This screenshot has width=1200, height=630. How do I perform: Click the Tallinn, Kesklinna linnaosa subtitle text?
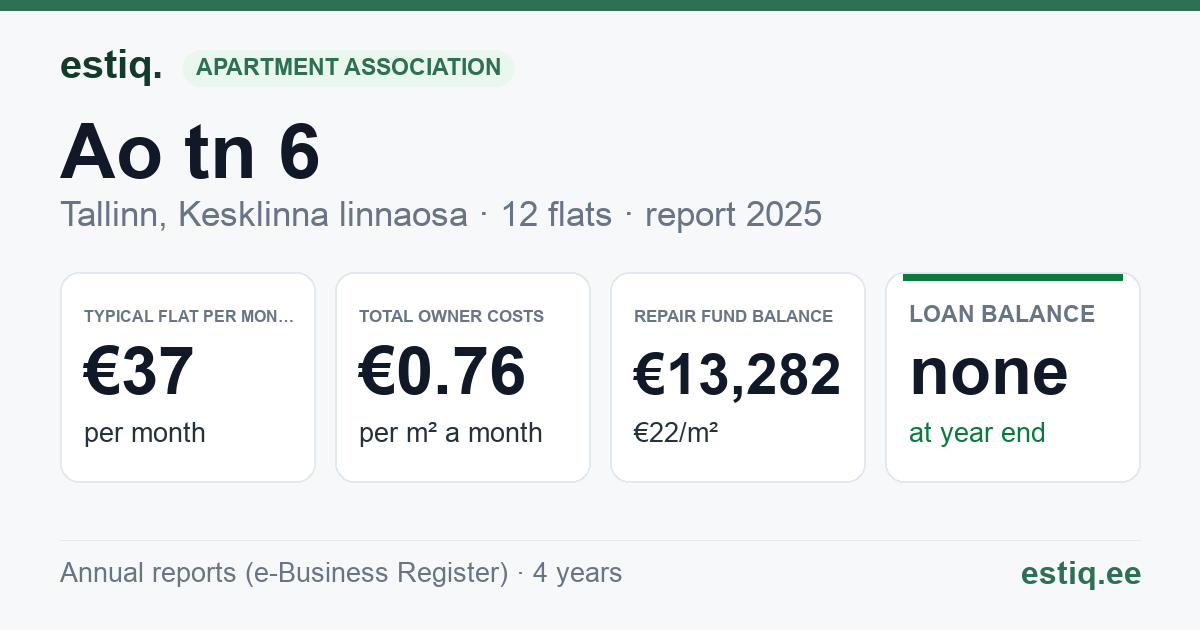click(264, 214)
